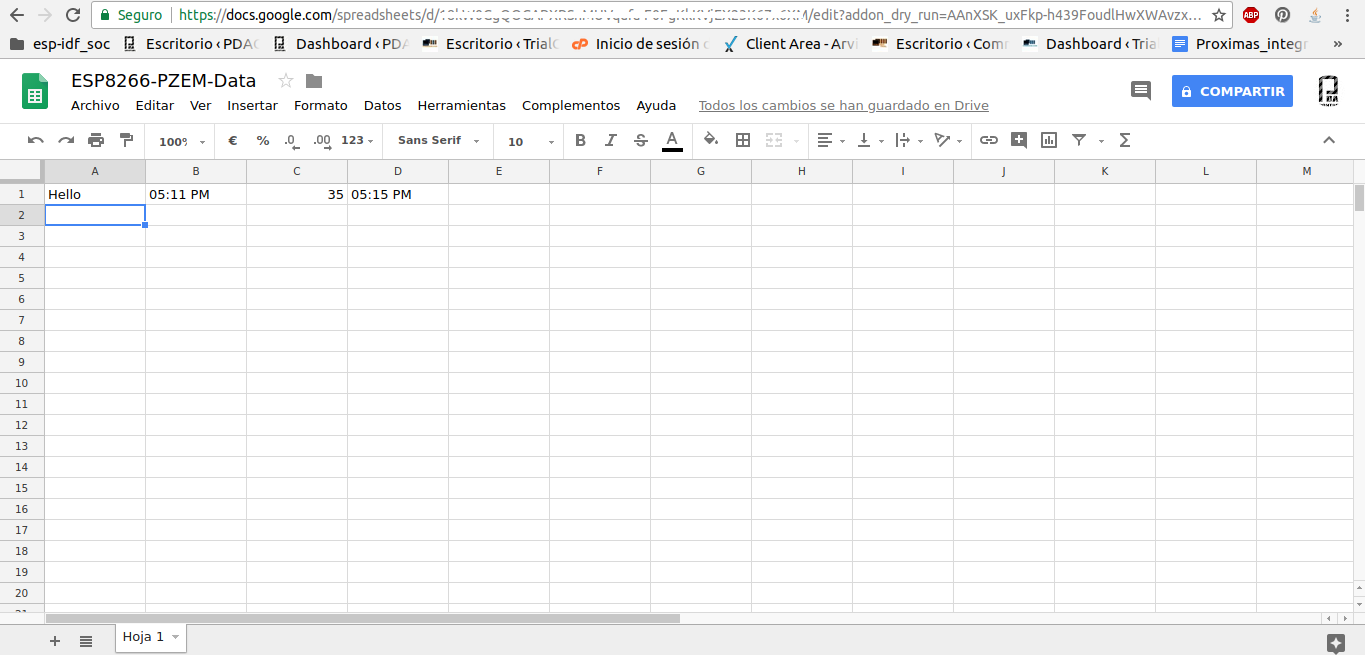1365x655 pixels.
Task: Open the Editar menu
Action: coord(155,105)
